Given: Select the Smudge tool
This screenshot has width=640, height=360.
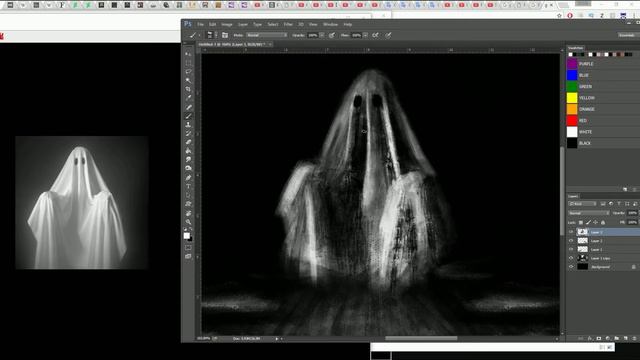Looking at the screenshot, I should pos(188,160).
